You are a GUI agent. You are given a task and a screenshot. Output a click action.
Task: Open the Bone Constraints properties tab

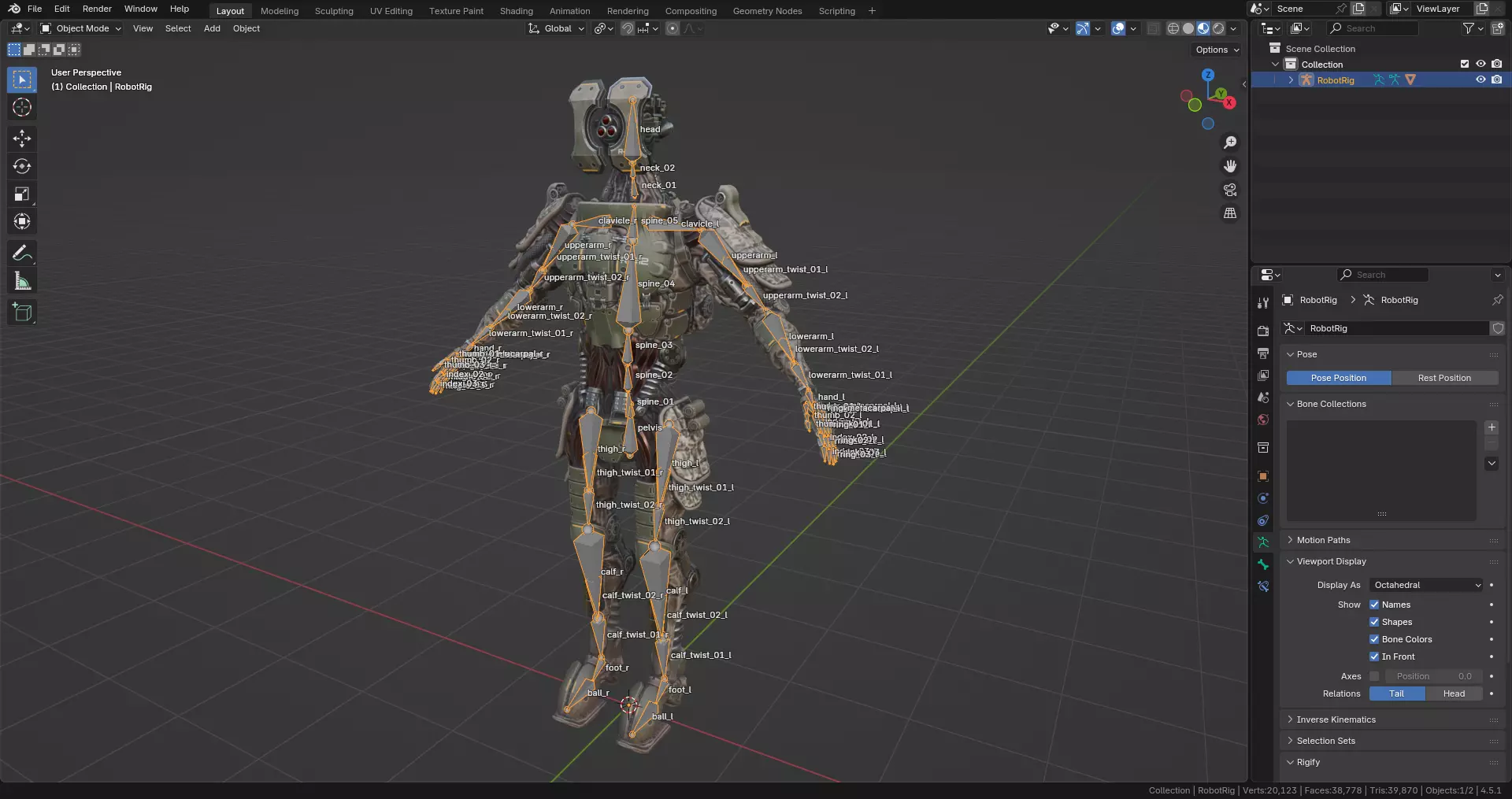coord(1263,586)
